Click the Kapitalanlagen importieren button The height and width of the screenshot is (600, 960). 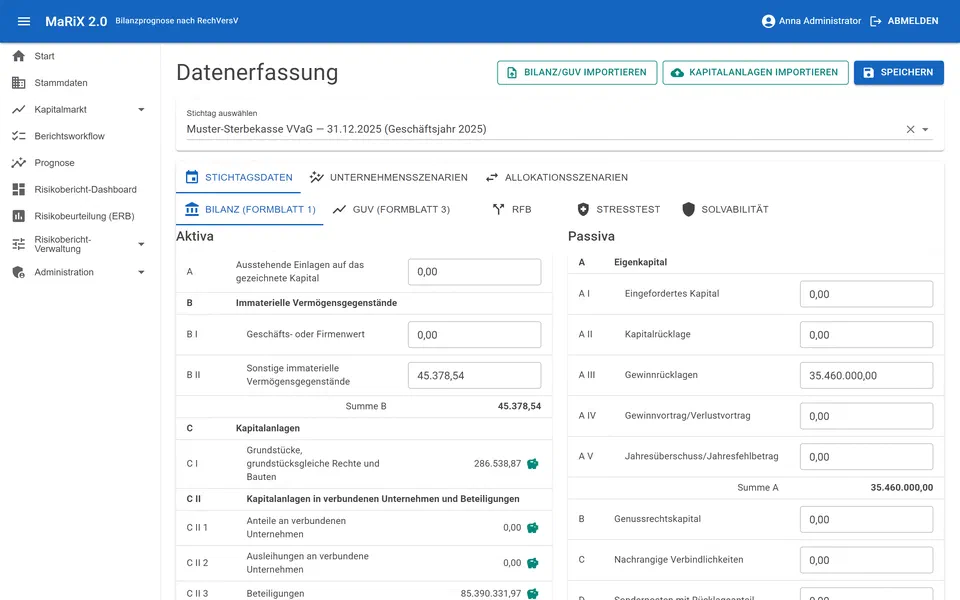(756, 72)
